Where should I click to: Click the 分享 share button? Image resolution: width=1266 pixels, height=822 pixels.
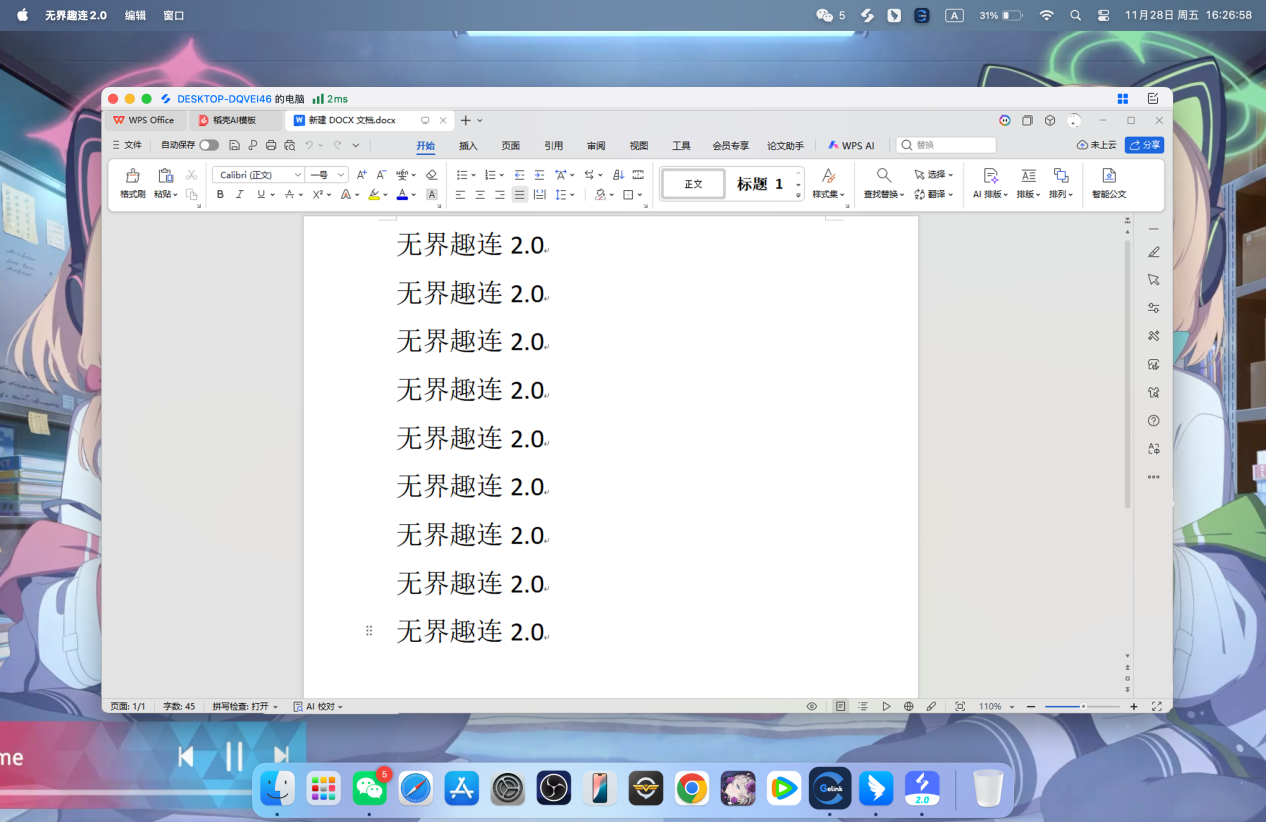tap(1143, 144)
